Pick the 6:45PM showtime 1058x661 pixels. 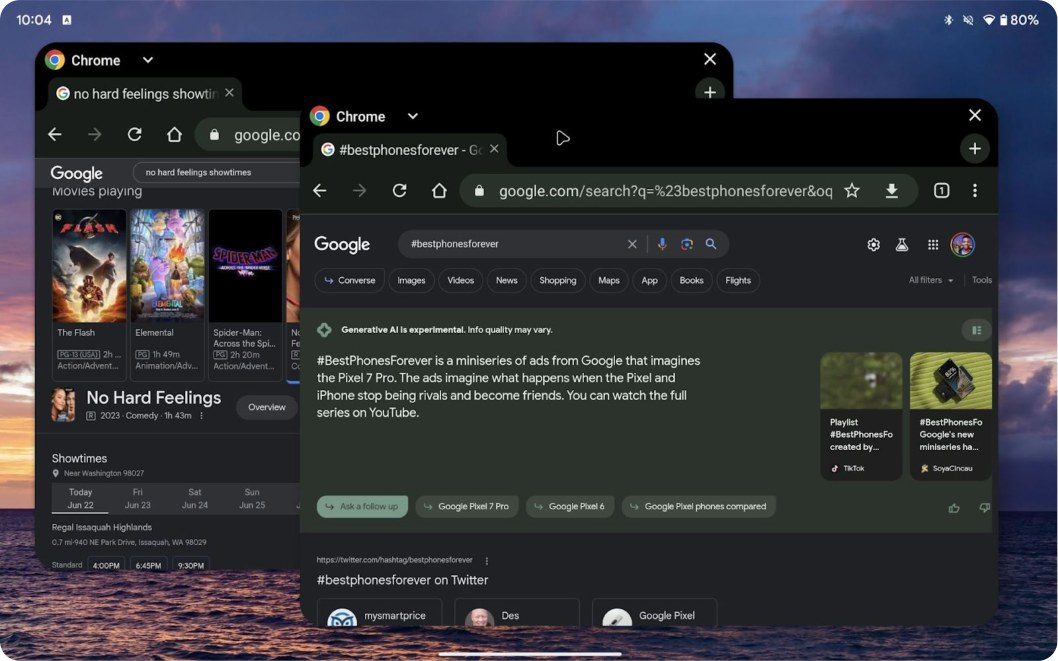pos(148,565)
